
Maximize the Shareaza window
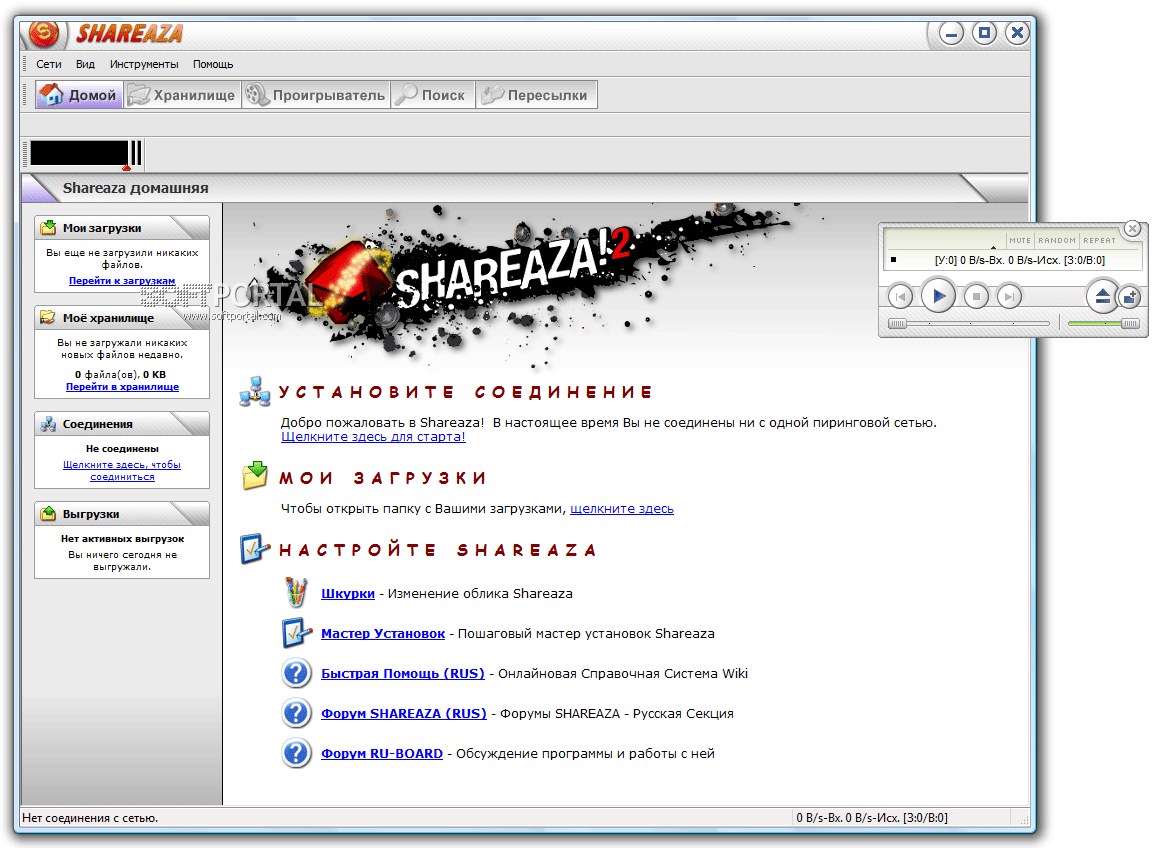point(984,33)
